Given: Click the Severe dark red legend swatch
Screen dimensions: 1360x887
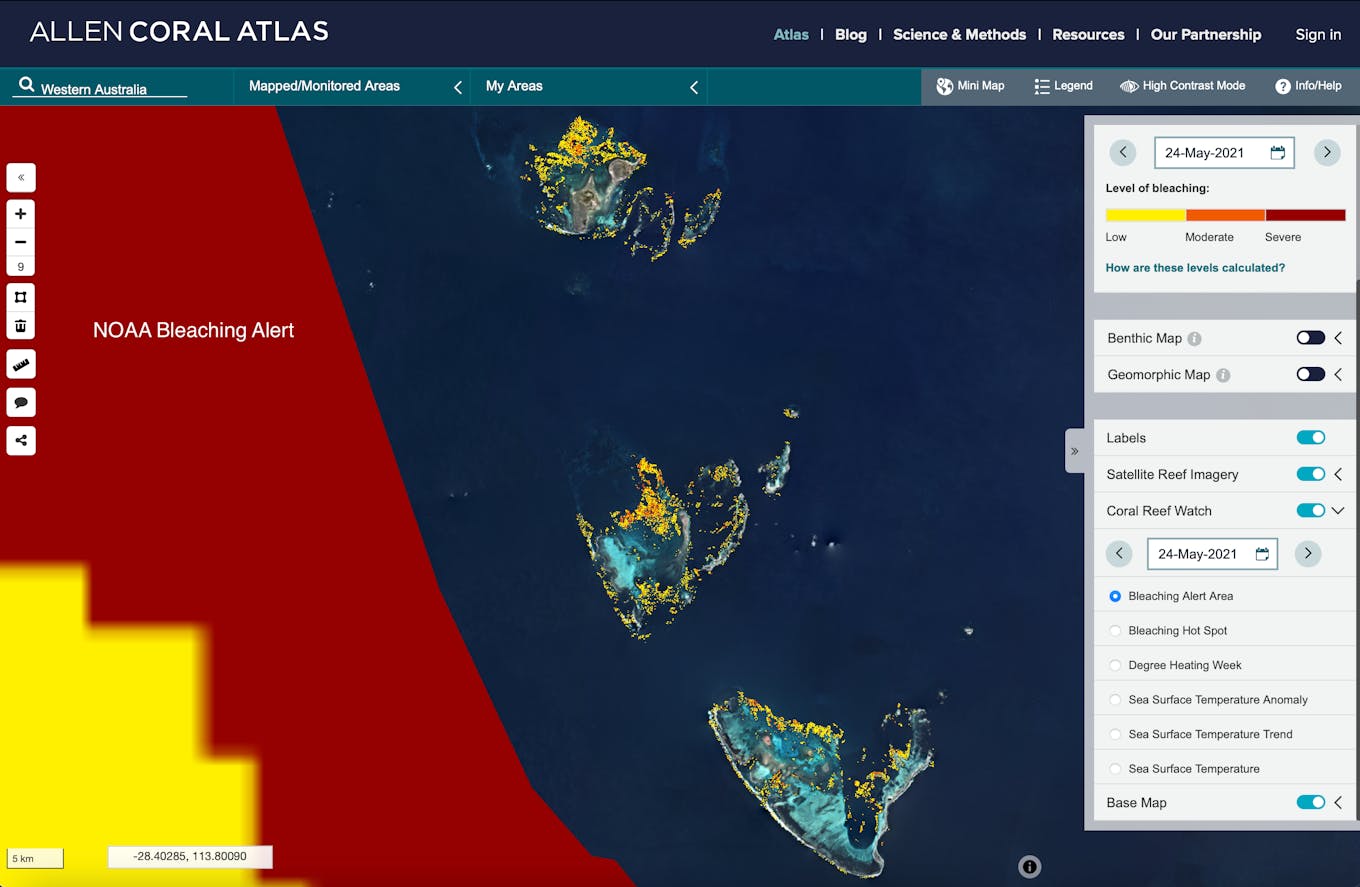Looking at the screenshot, I should [x=1305, y=215].
